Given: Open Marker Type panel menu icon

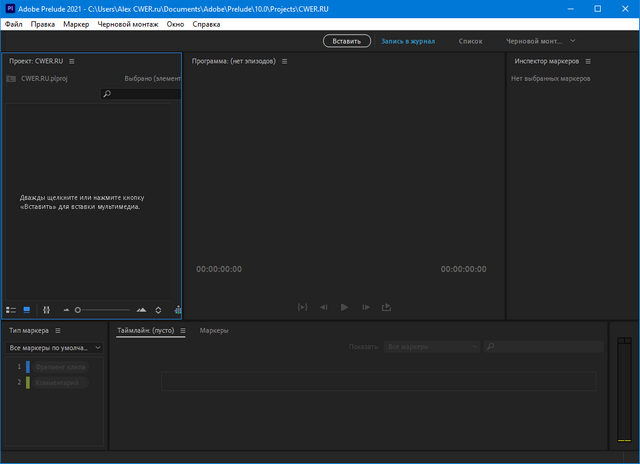Looking at the screenshot, I should [x=58, y=330].
